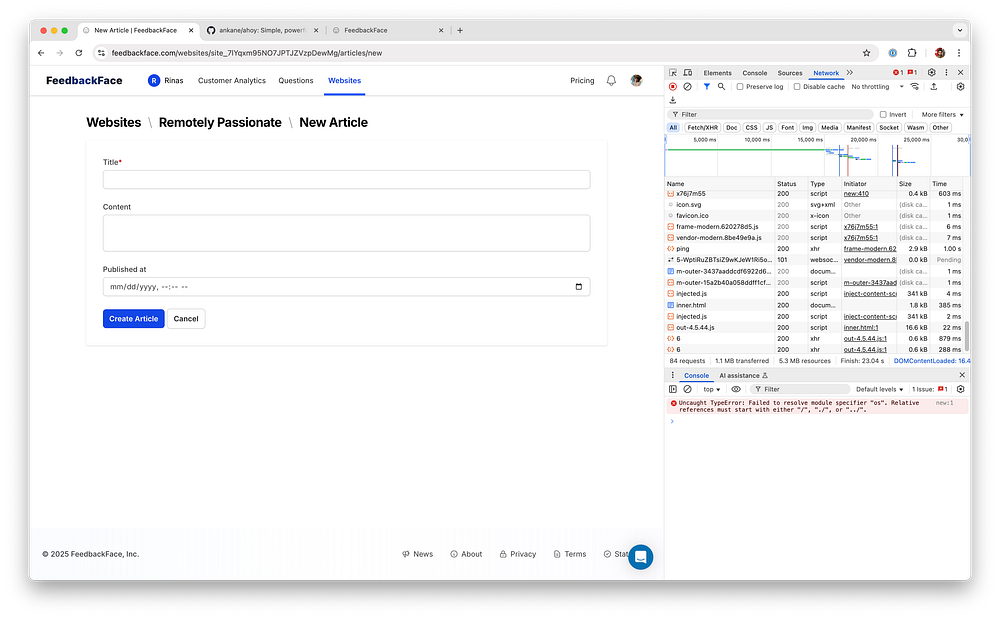Enable the Disable cache checkbox
1000x619 pixels.
point(797,87)
